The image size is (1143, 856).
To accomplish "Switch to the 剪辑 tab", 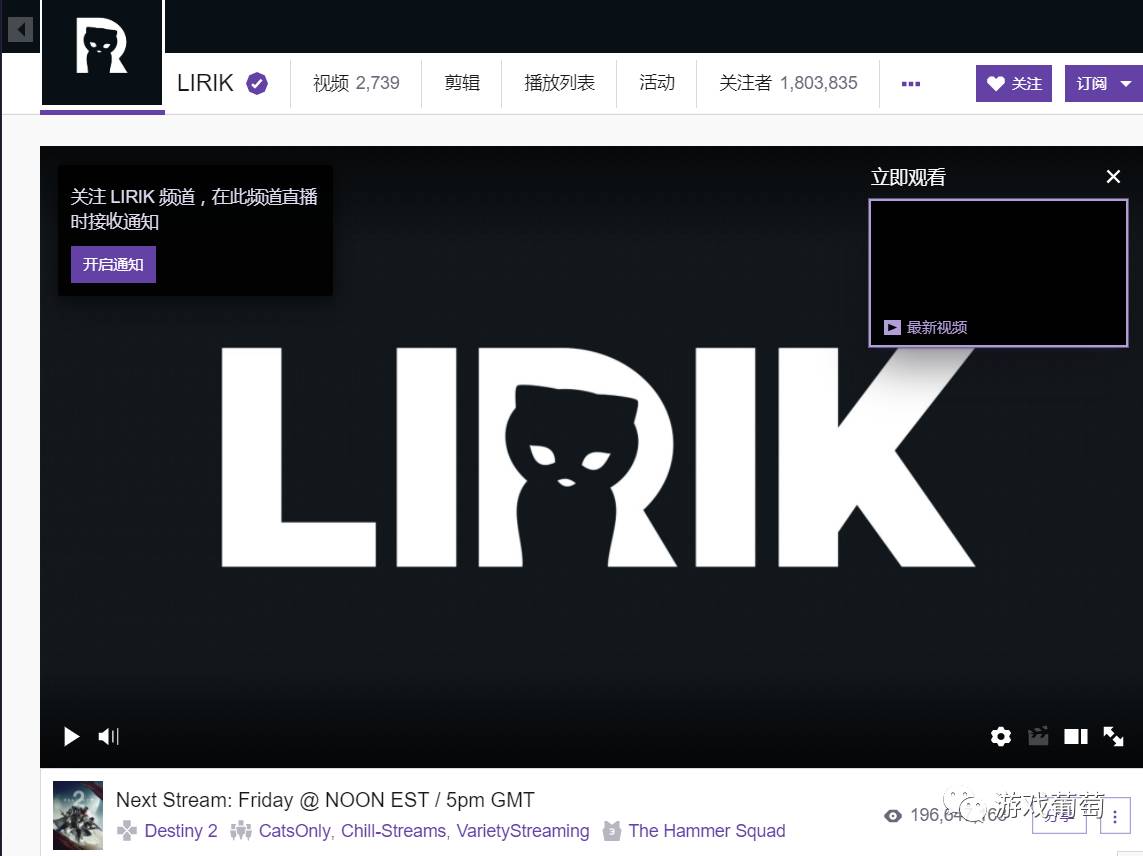I will [461, 83].
